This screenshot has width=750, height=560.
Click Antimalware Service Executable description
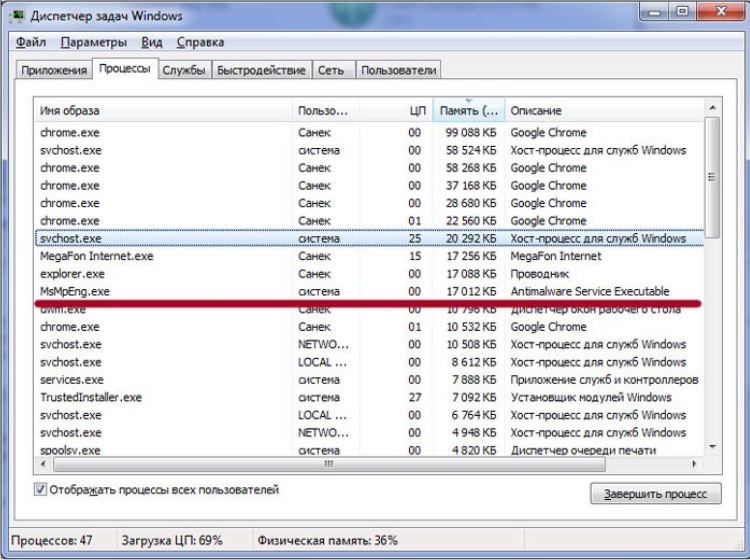[590, 291]
